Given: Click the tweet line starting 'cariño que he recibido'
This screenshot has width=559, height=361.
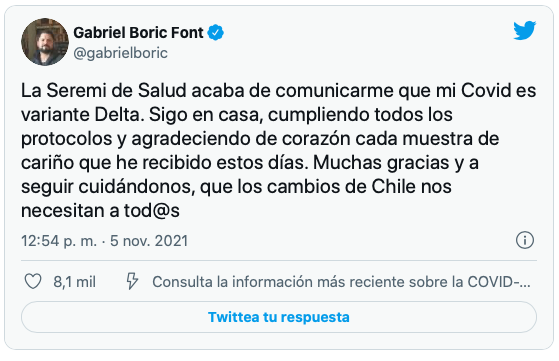Looking at the screenshot, I should pos(250,163).
